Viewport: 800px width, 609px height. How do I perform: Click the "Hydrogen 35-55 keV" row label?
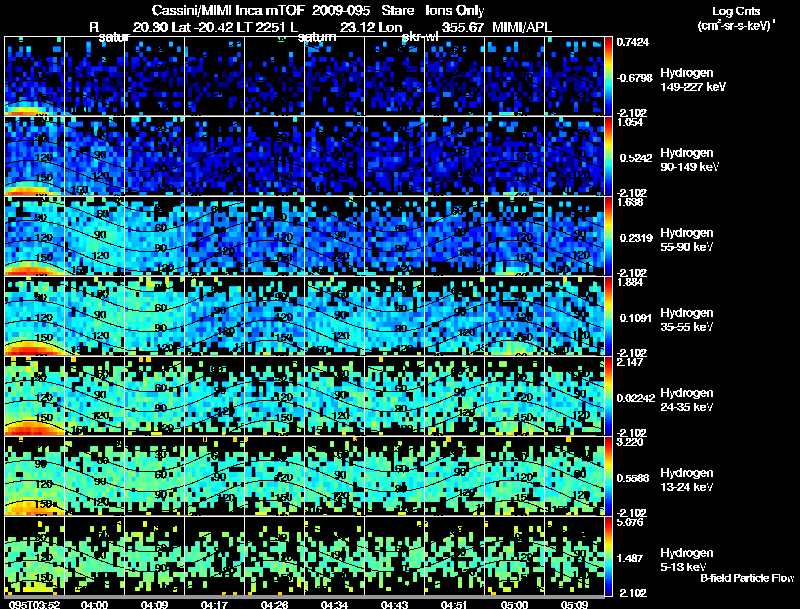tap(687, 320)
